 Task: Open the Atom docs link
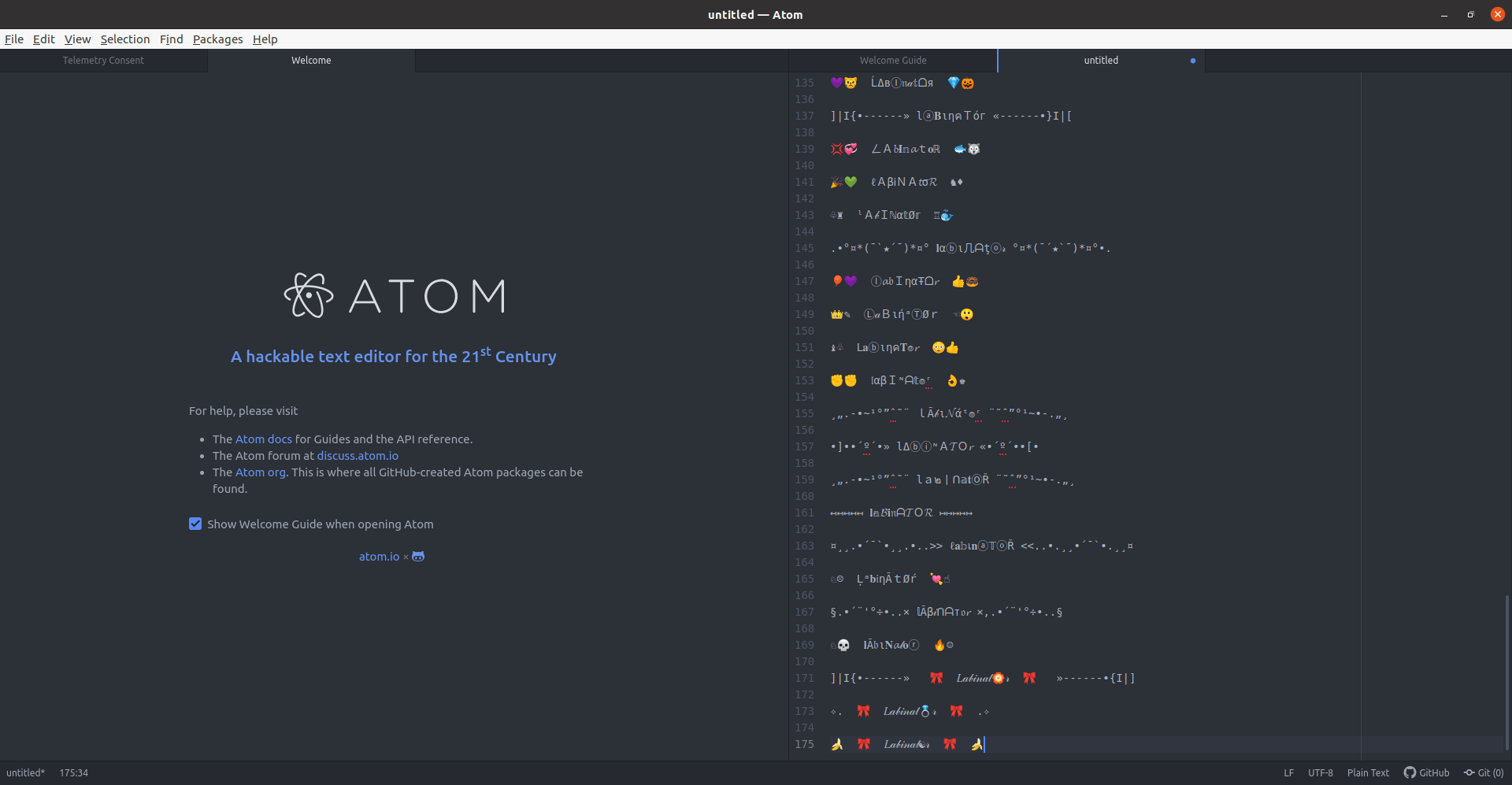(264, 439)
